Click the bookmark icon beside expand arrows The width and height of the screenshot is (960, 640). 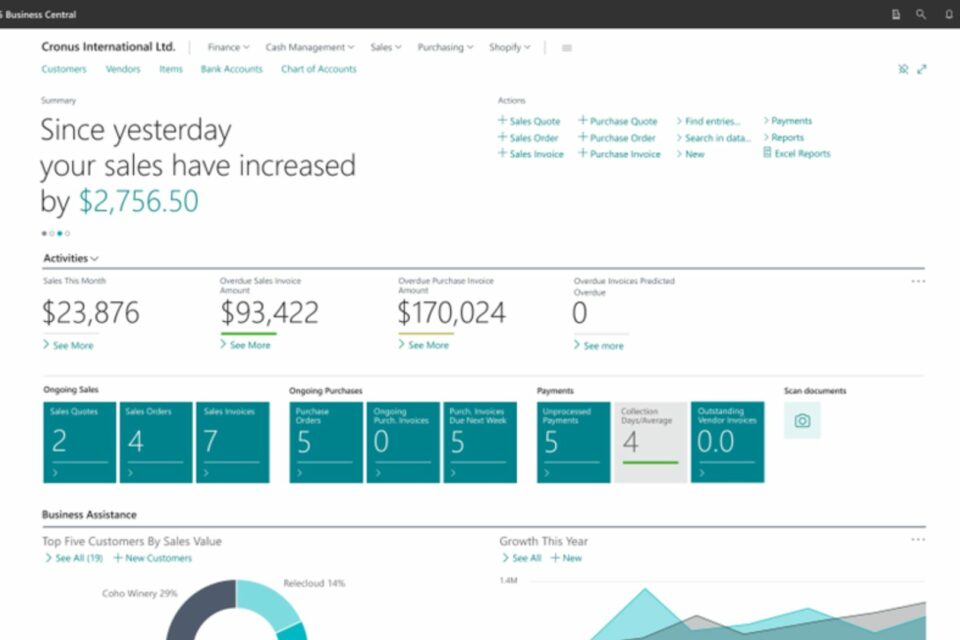click(903, 69)
